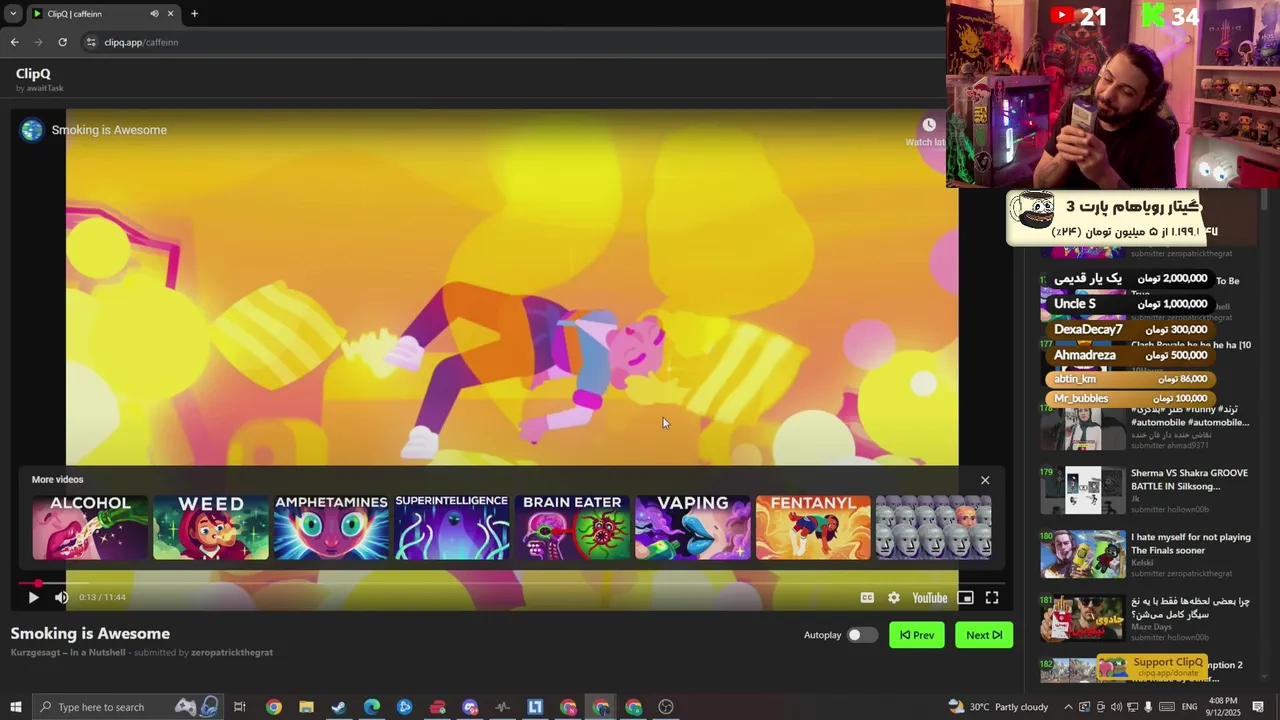Open the SUPERINTELLIGENCE video thumbnail
The height and width of the screenshot is (720, 1280).
(451, 527)
